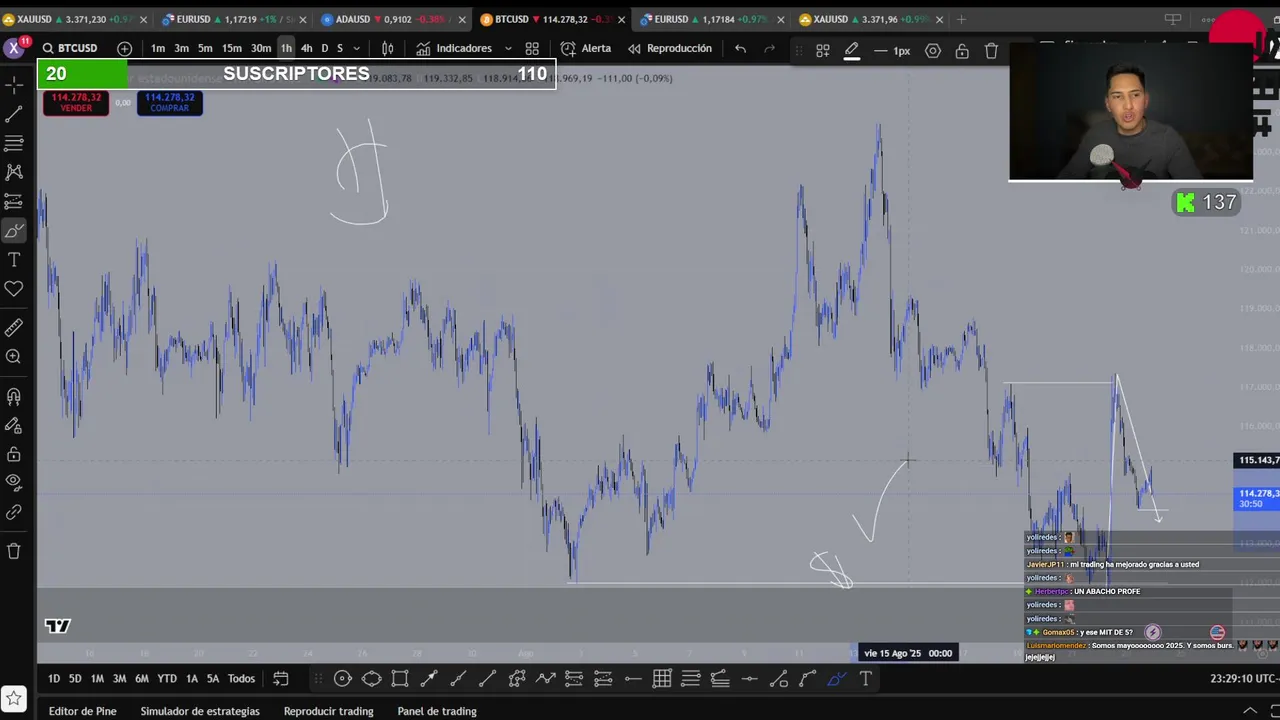Open drawing settings hexagon icon
Viewport: 1280px width, 720px height.
933,51
